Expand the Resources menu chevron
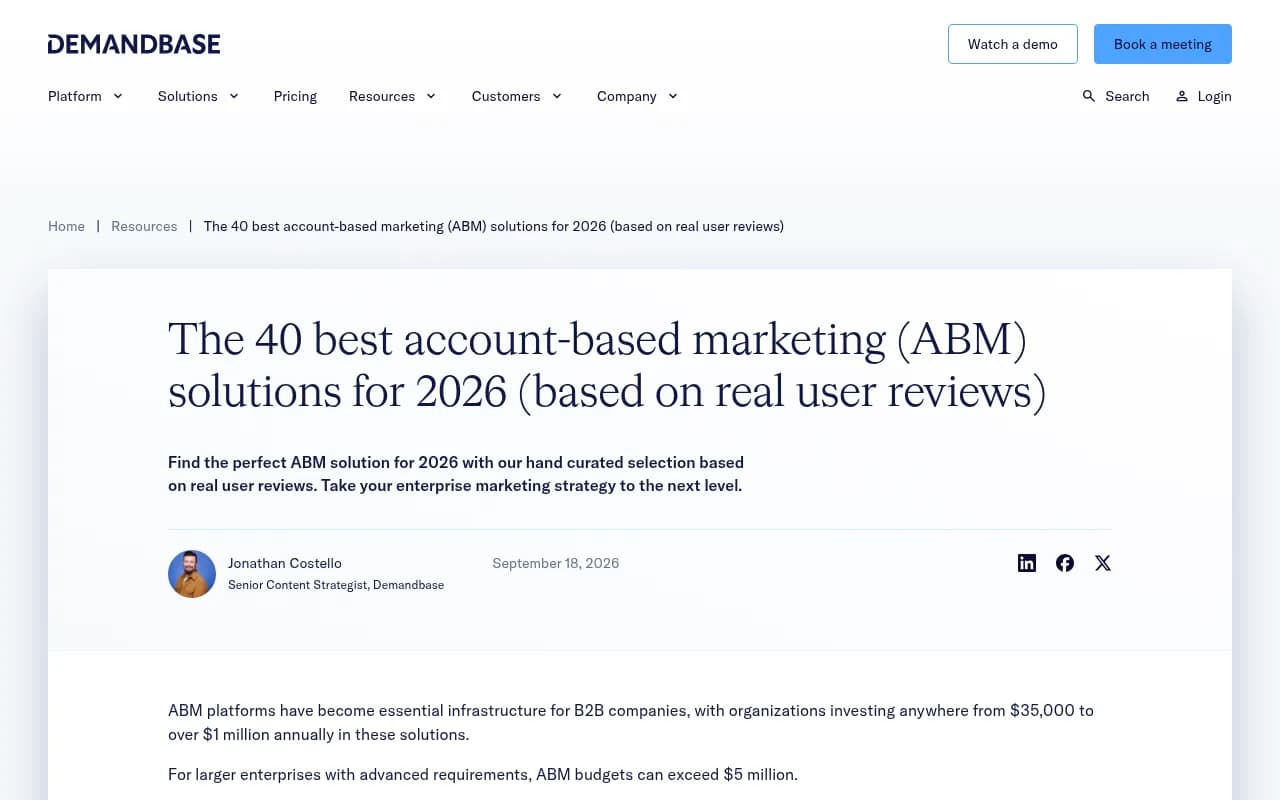Image resolution: width=1280 pixels, height=800 pixels. (x=431, y=96)
